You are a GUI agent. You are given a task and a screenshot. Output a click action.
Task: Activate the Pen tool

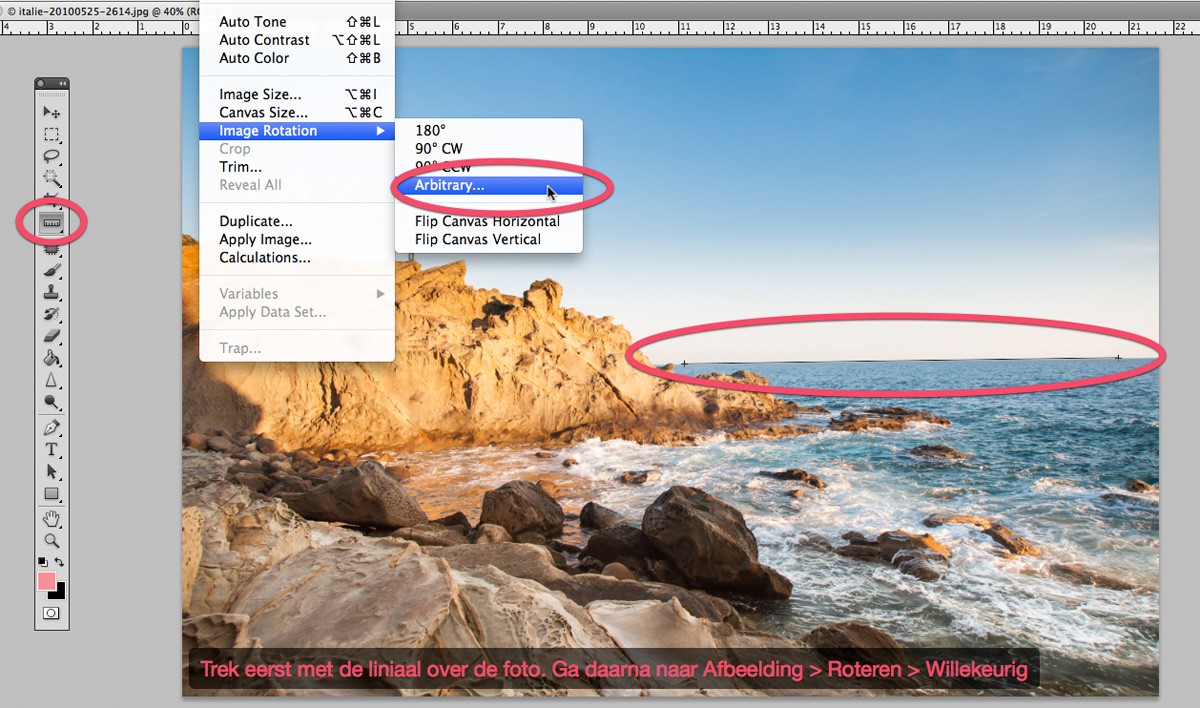point(52,427)
